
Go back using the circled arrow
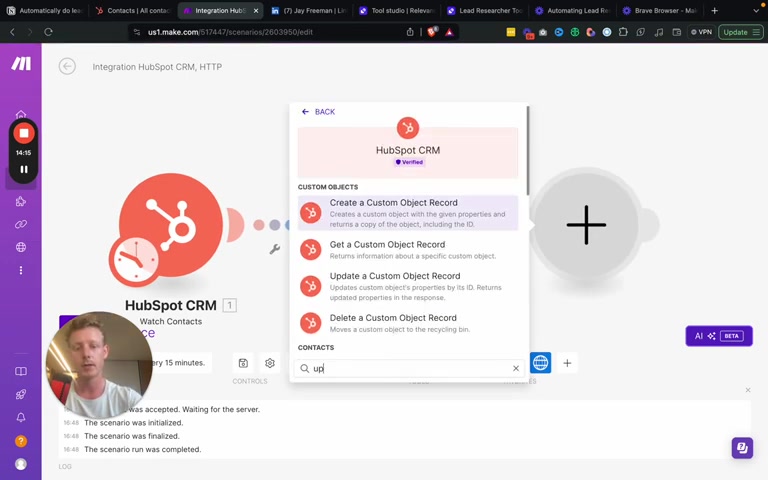pyautogui.click(x=67, y=66)
